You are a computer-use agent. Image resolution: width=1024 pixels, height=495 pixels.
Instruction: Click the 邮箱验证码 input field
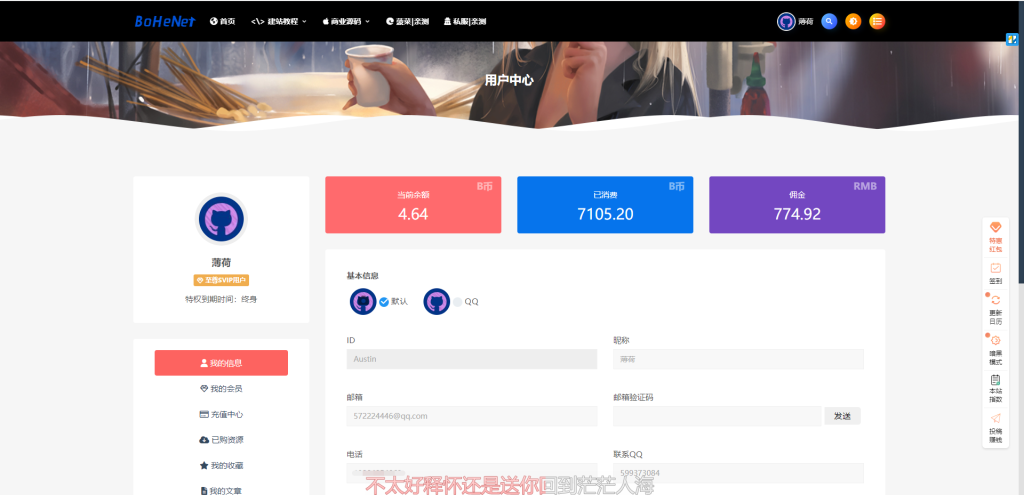(x=717, y=416)
